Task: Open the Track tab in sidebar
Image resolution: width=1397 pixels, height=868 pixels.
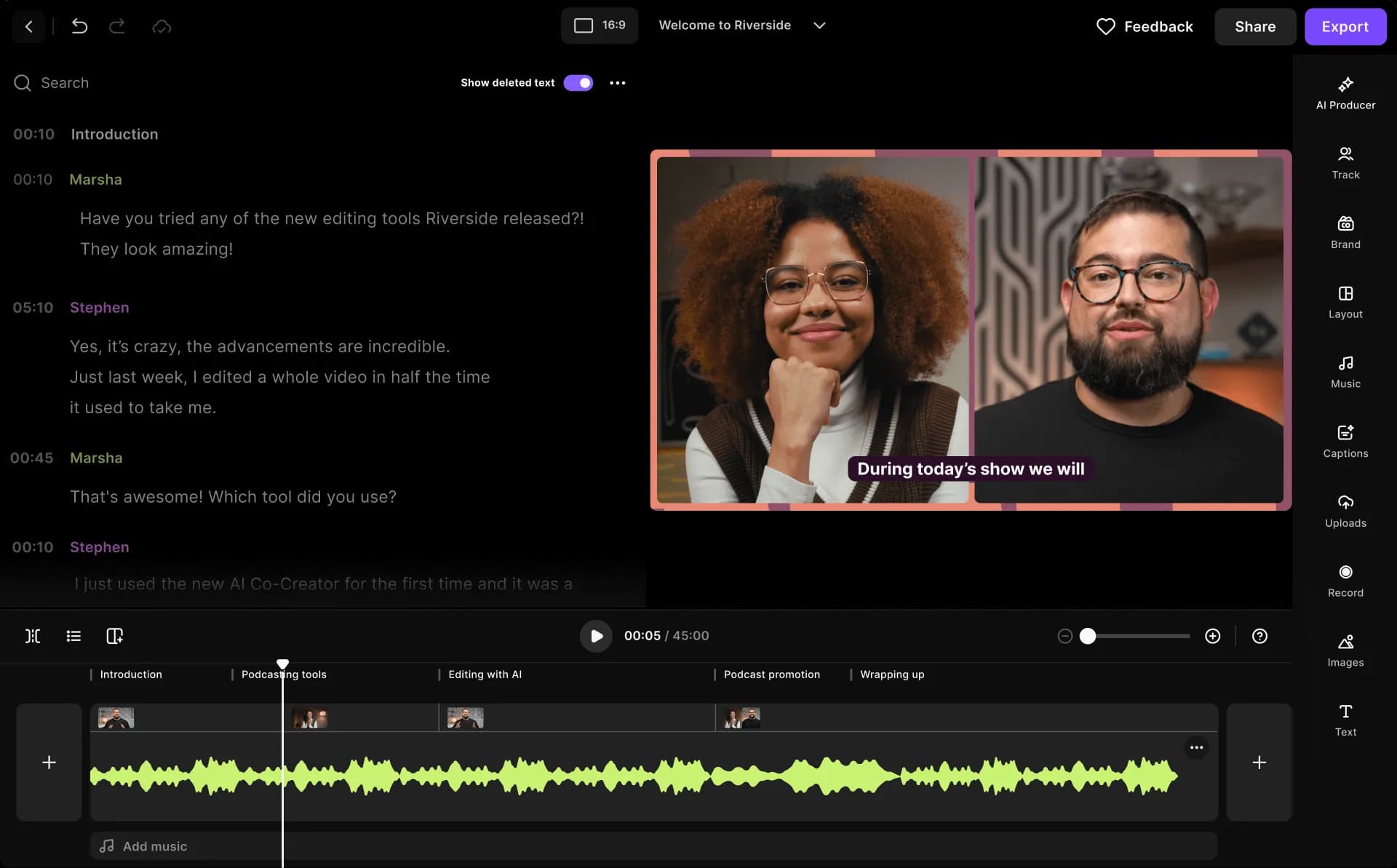Action: [1345, 163]
